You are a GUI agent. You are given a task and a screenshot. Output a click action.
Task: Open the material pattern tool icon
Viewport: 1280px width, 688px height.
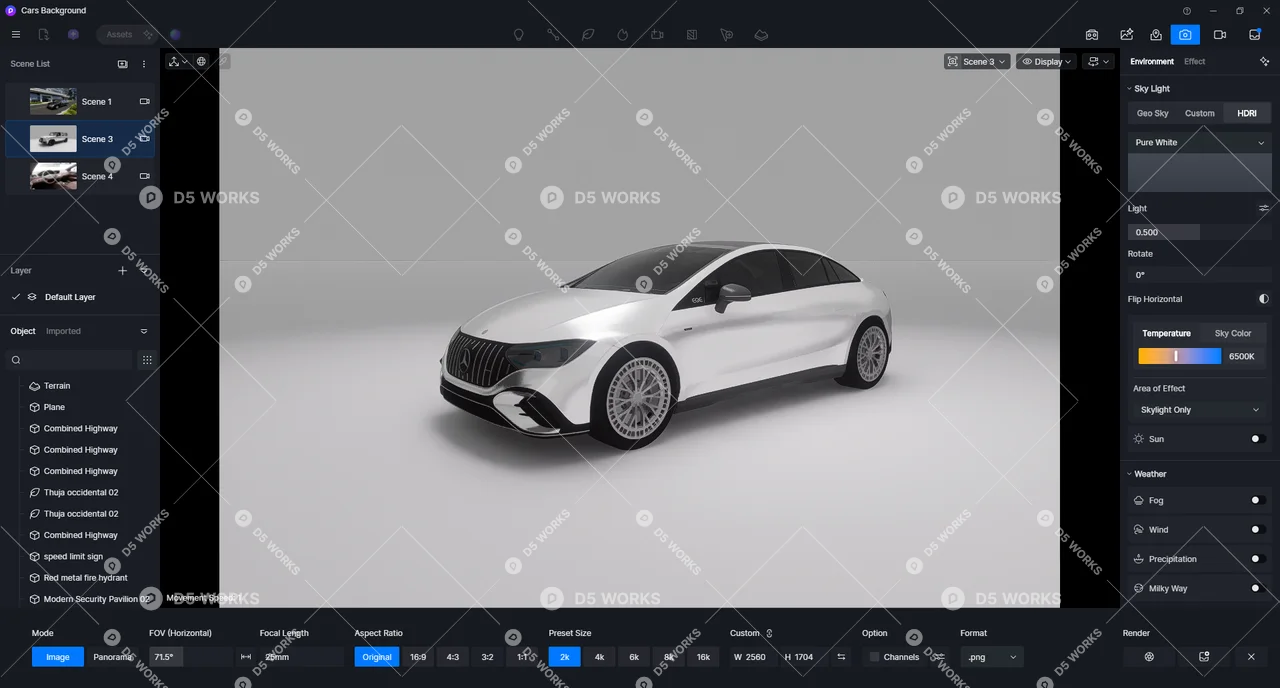pos(691,34)
